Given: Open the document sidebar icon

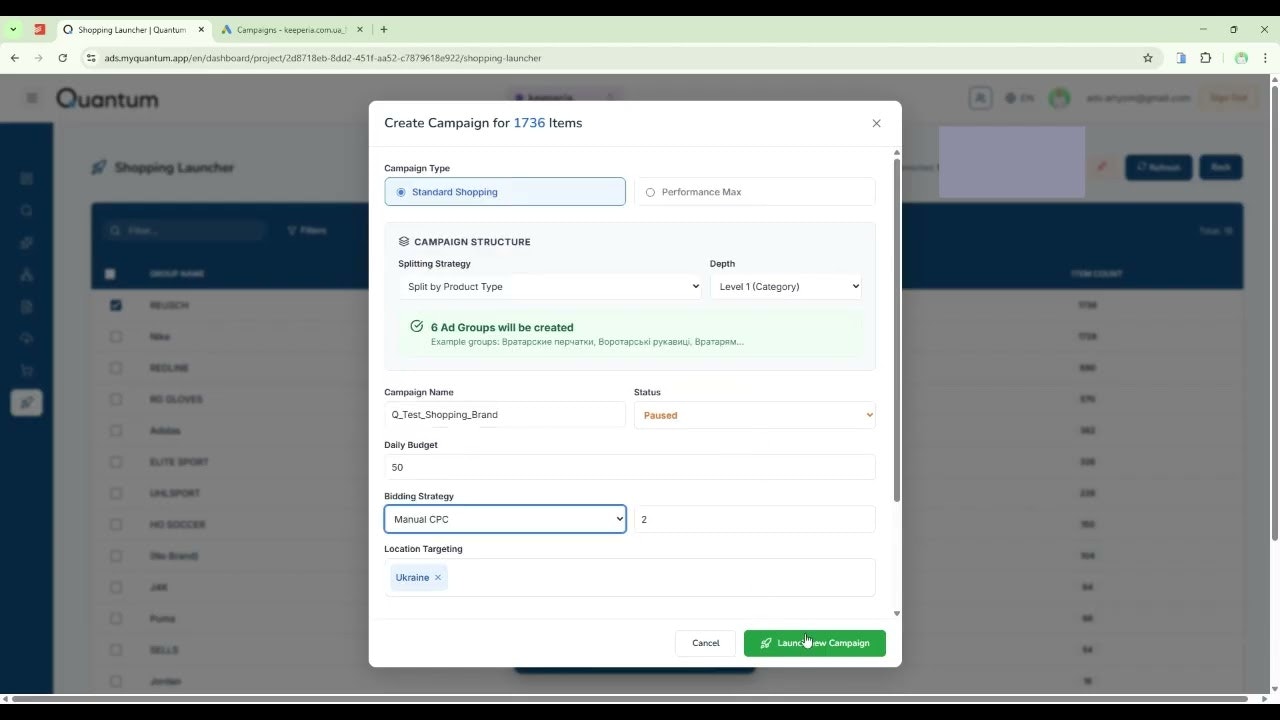Looking at the screenshot, I should (27, 306).
